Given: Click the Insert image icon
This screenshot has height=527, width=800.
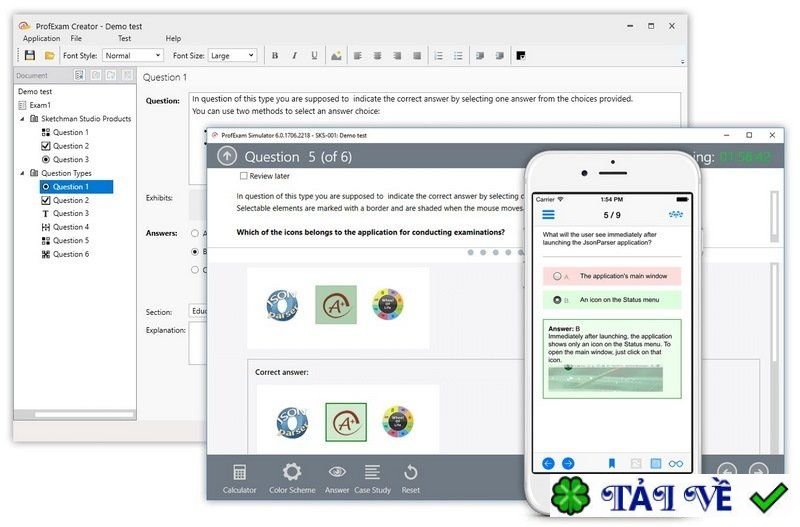Looking at the screenshot, I should pos(336,56).
